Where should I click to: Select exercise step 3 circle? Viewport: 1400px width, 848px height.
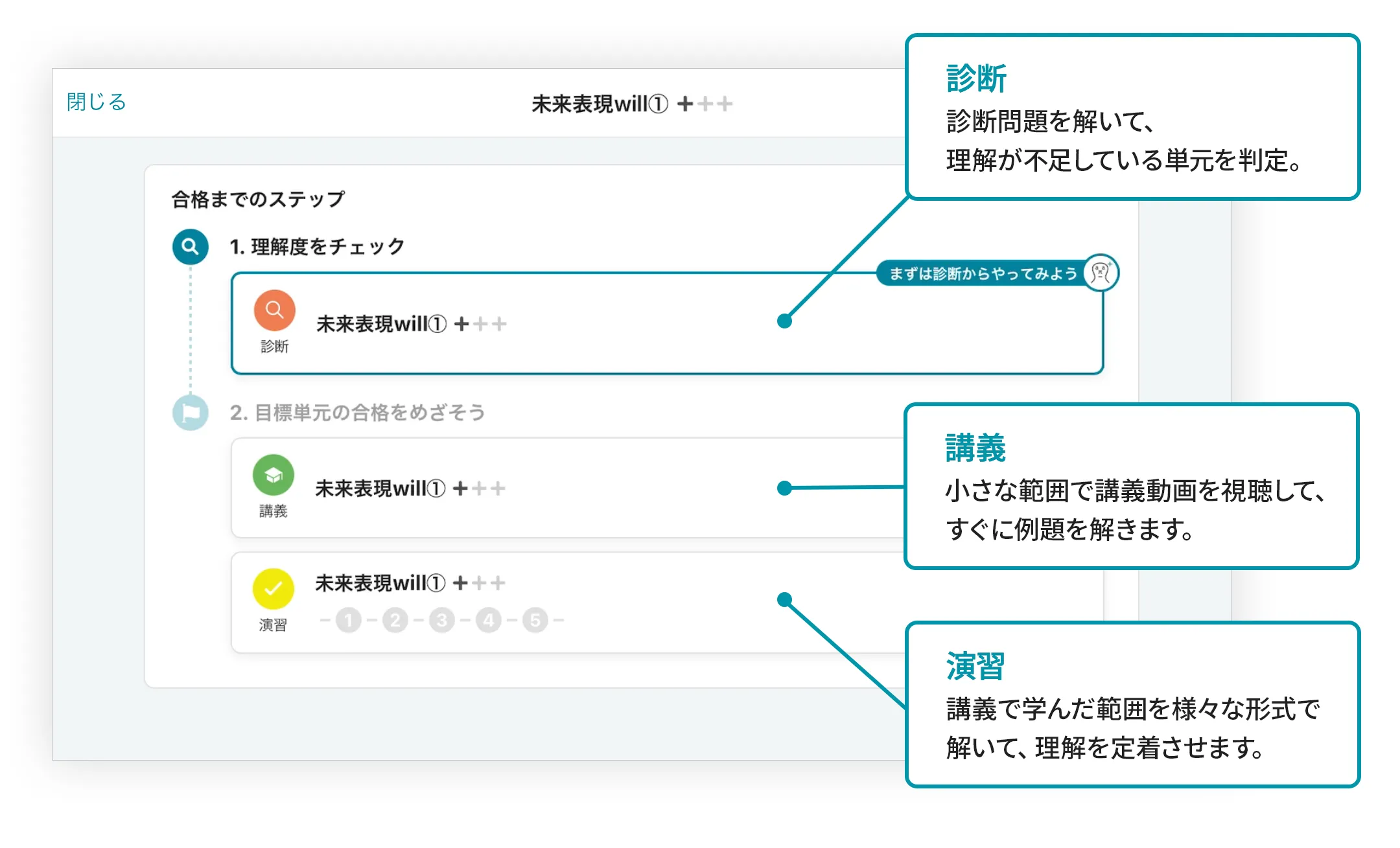[x=442, y=620]
